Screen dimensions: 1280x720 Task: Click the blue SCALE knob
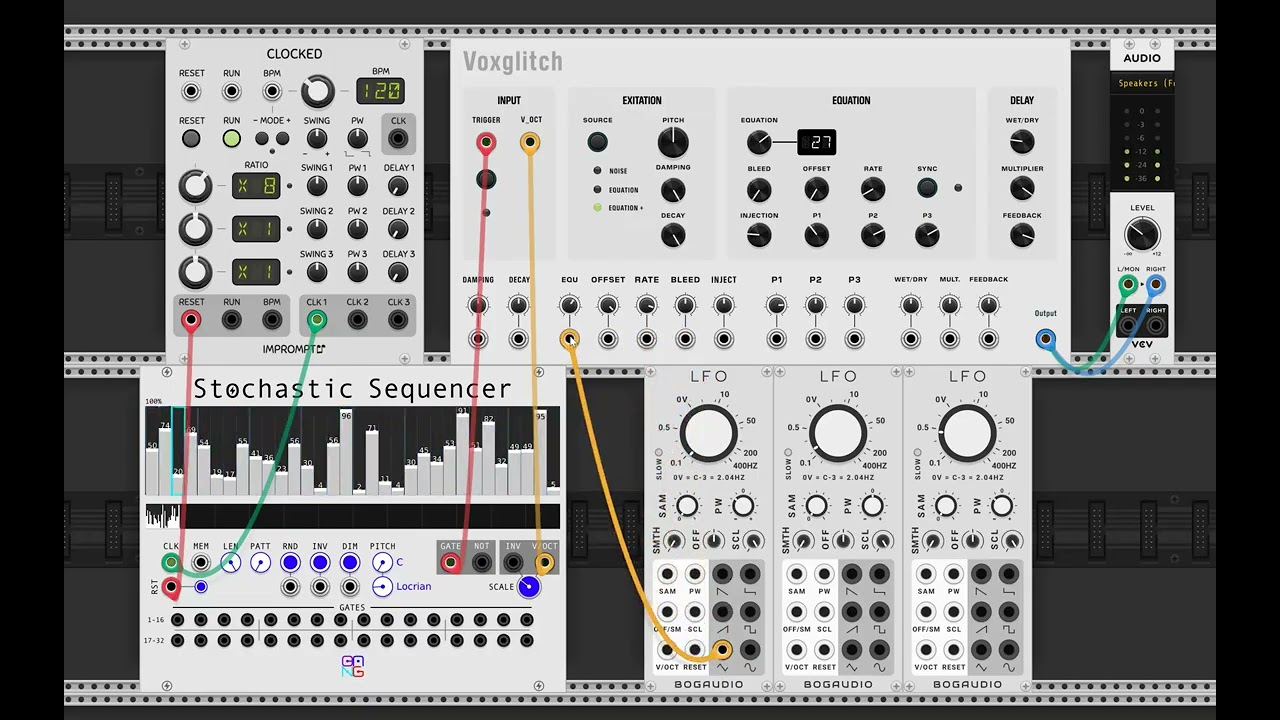(x=529, y=587)
